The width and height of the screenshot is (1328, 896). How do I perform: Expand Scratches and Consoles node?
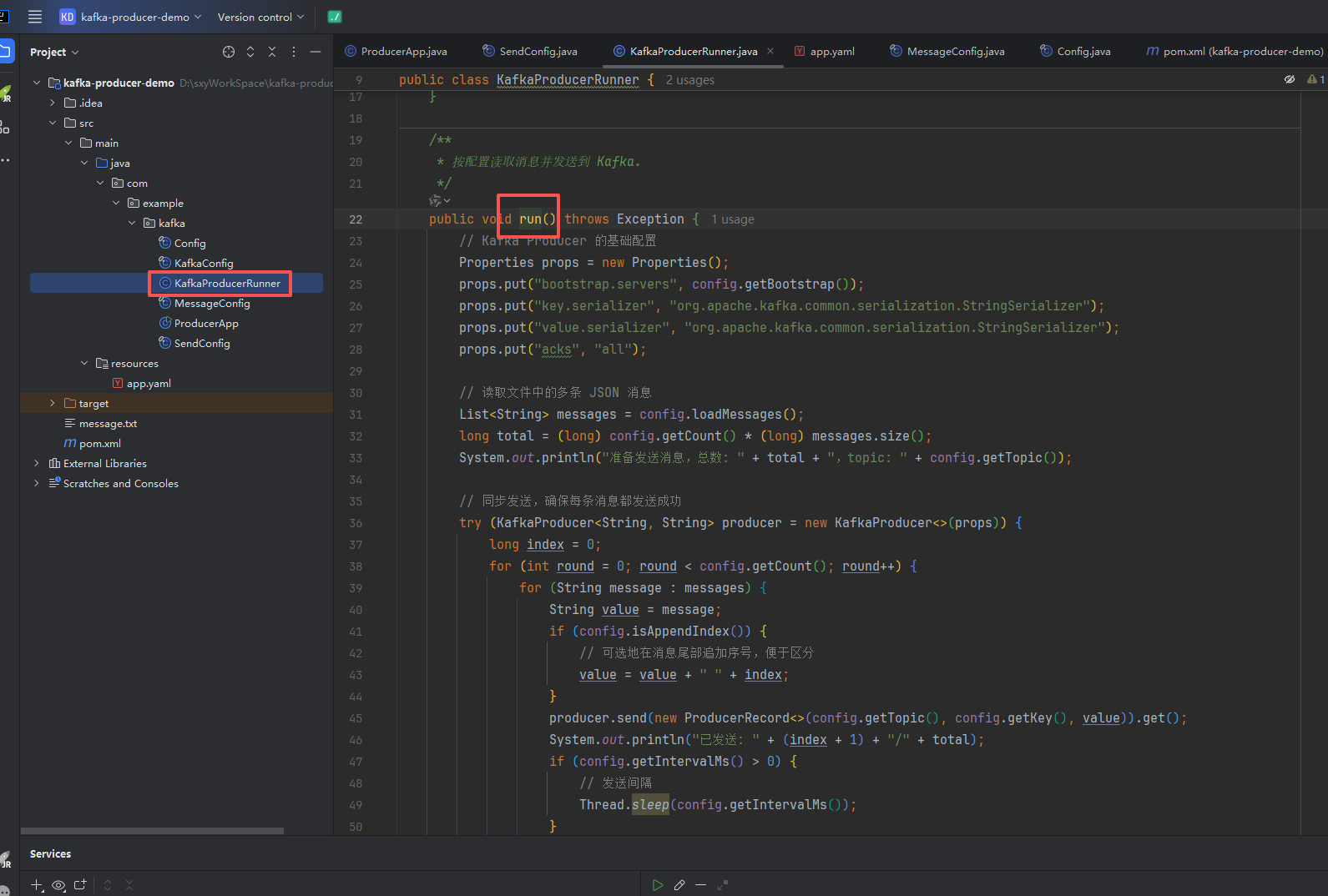[37, 483]
